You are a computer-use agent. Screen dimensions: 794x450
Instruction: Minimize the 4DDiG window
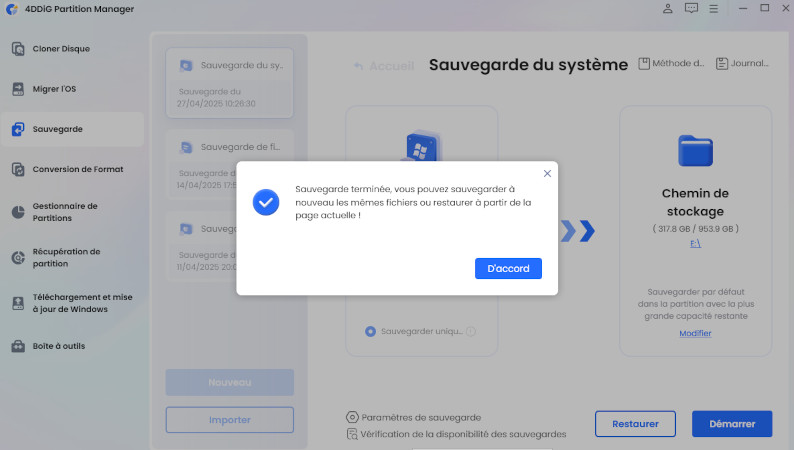(x=742, y=9)
